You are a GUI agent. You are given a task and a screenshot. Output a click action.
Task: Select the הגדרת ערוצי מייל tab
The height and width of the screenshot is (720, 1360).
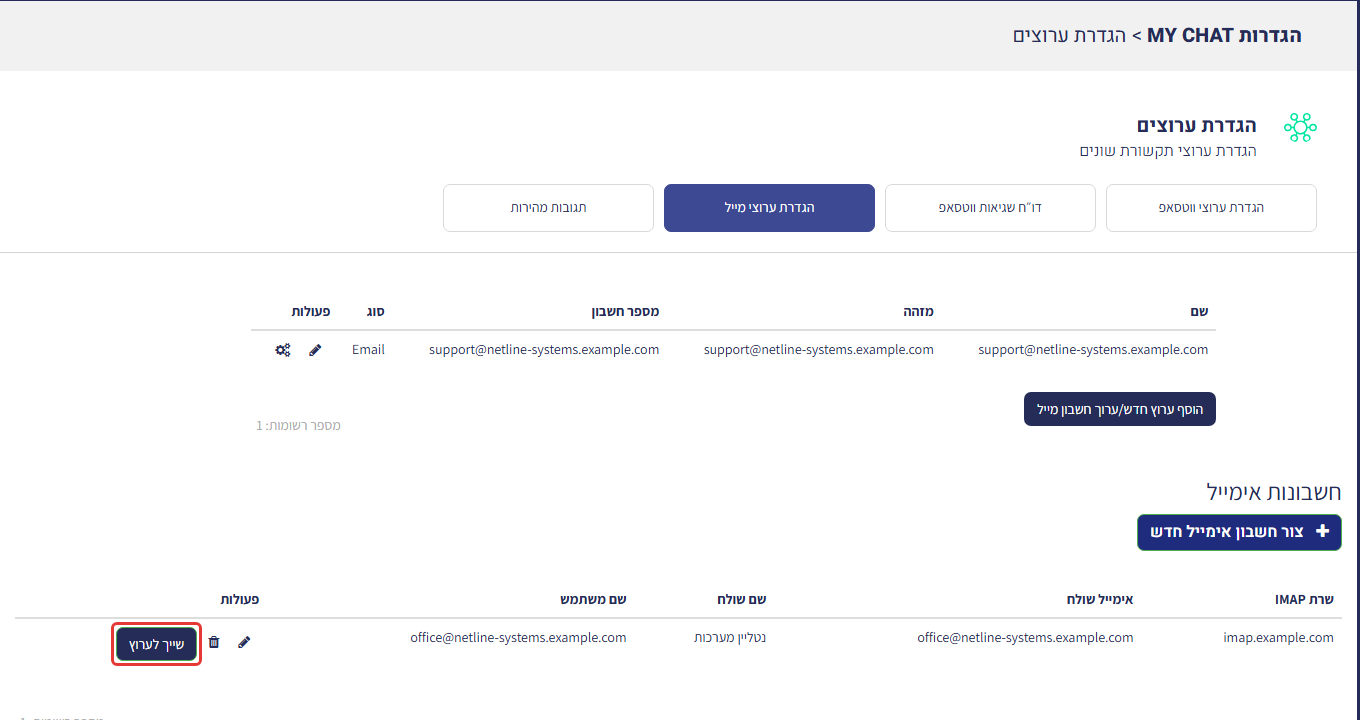769,208
